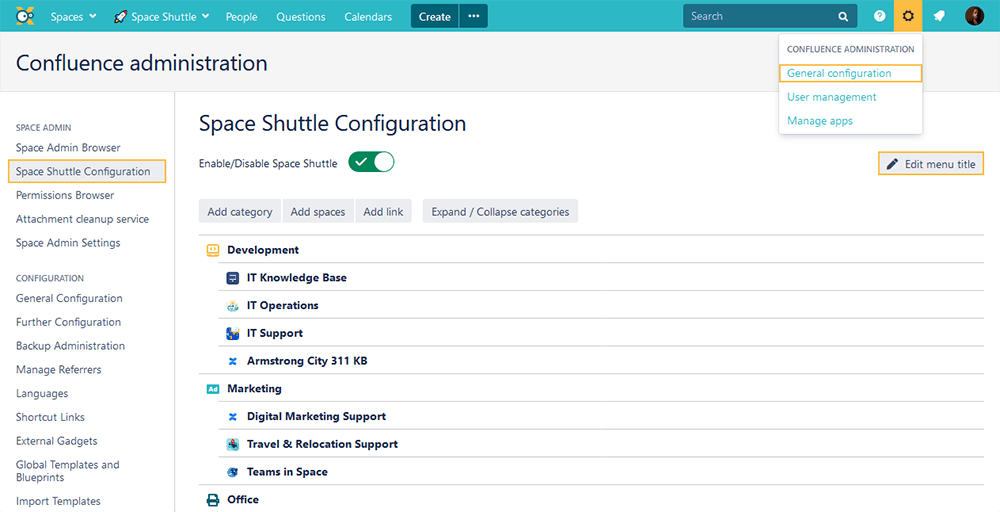Click the Create button
The width and height of the screenshot is (1000, 512).
(435, 16)
